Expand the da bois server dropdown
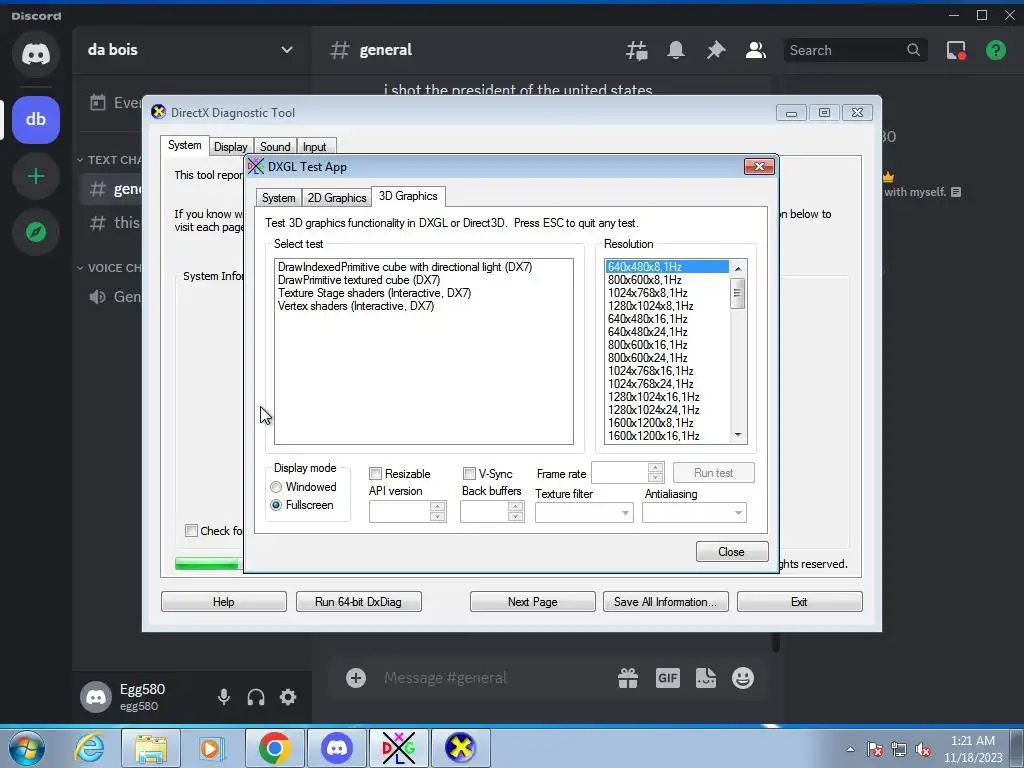 coord(286,50)
